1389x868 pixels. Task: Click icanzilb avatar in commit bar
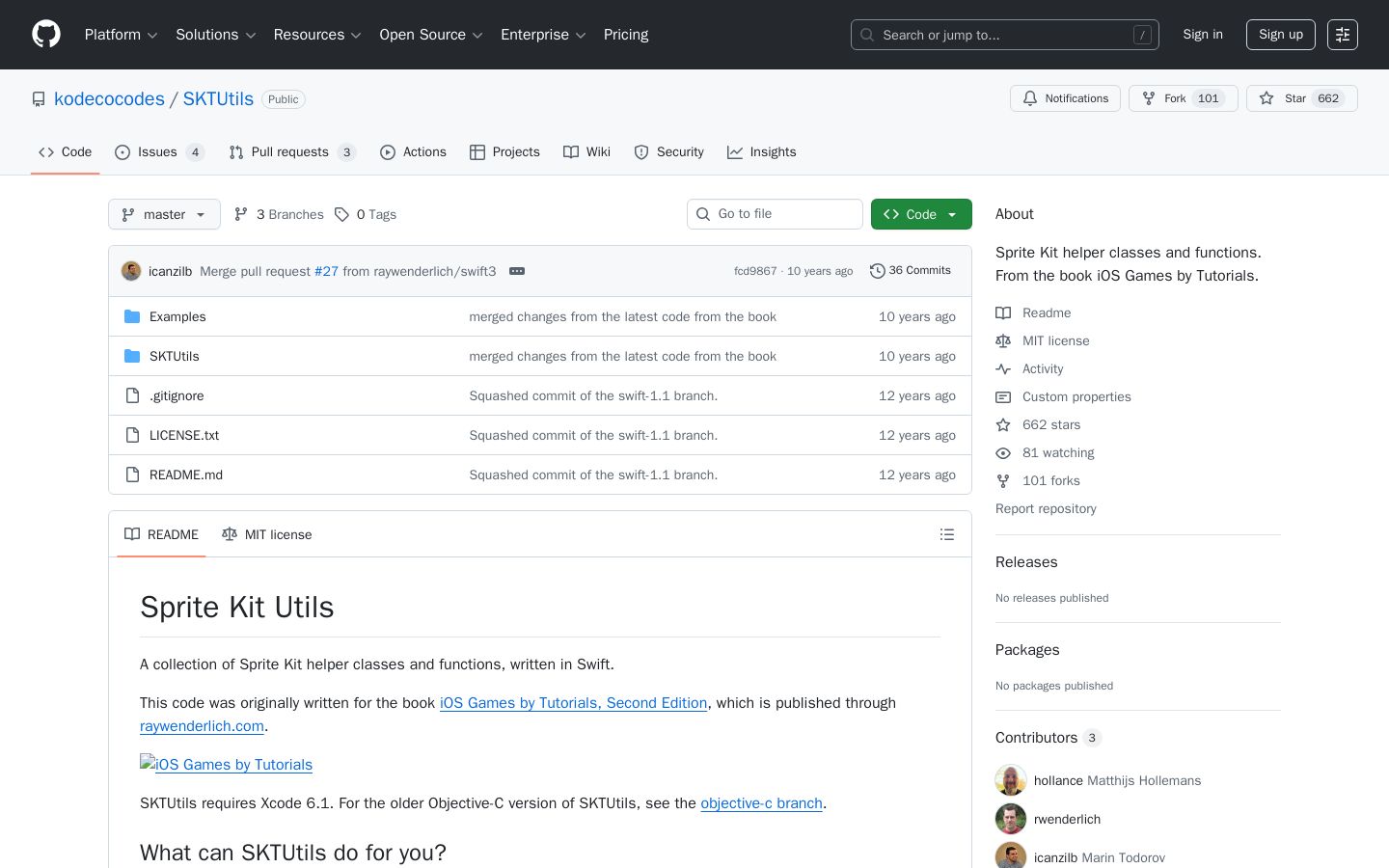pos(131,271)
